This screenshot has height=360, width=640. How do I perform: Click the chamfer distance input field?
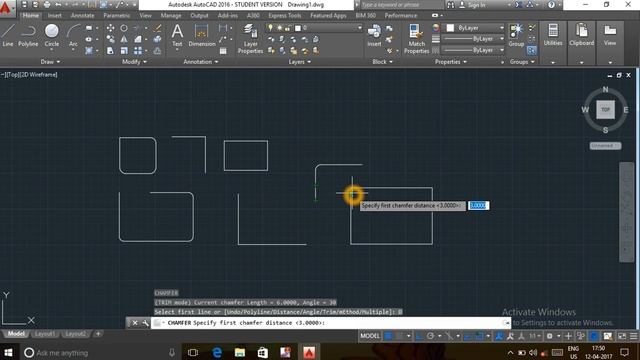click(478, 205)
